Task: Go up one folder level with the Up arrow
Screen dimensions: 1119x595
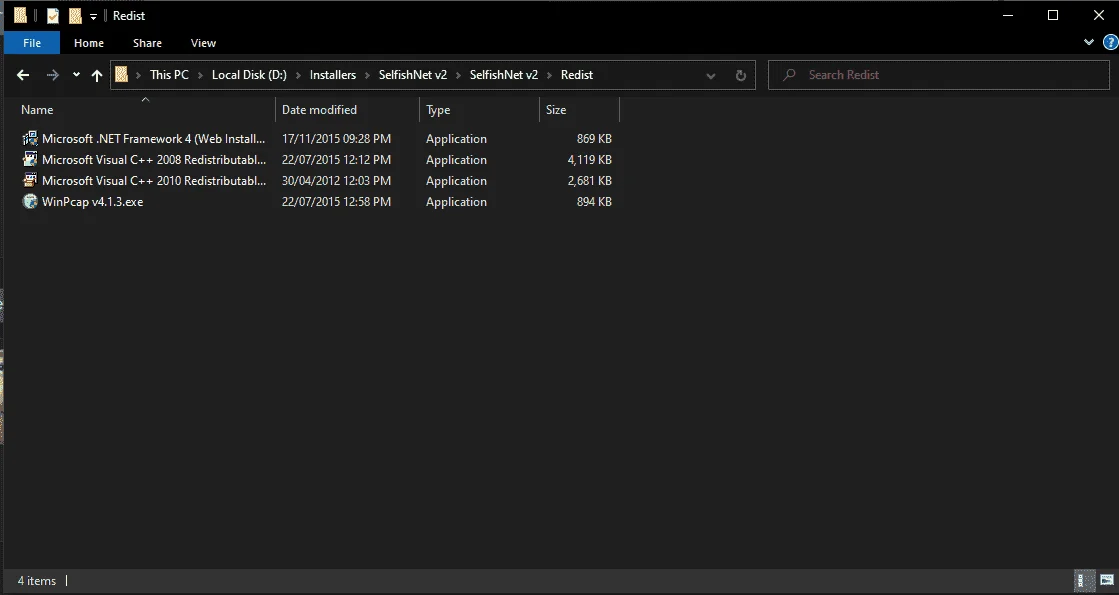Action: (x=97, y=75)
